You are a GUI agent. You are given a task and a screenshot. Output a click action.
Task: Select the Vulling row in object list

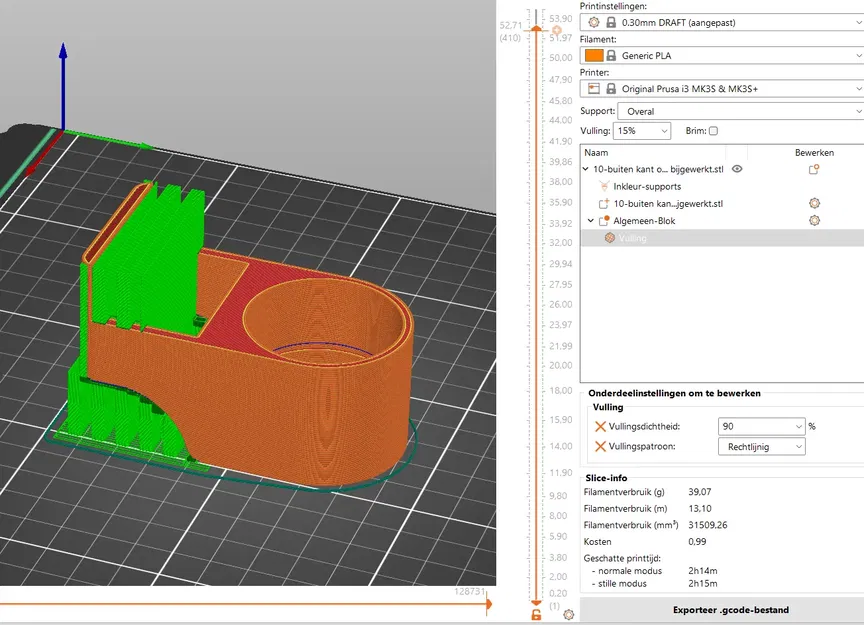(x=722, y=238)
